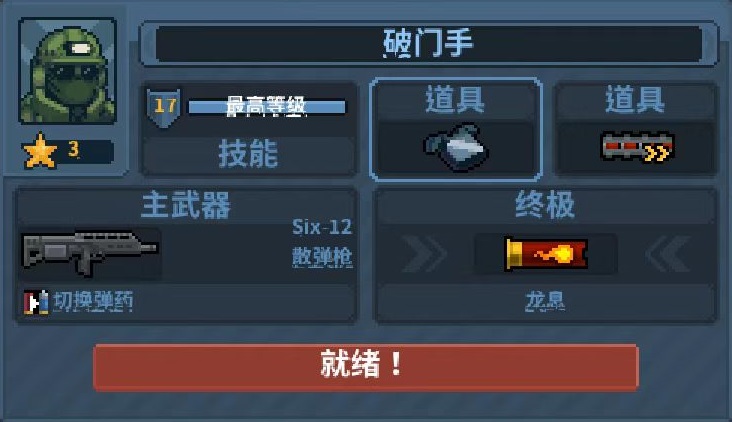Open the 终极 ultimate header
Viewport: 732px width, 422px height.
[x=545, y=205]
